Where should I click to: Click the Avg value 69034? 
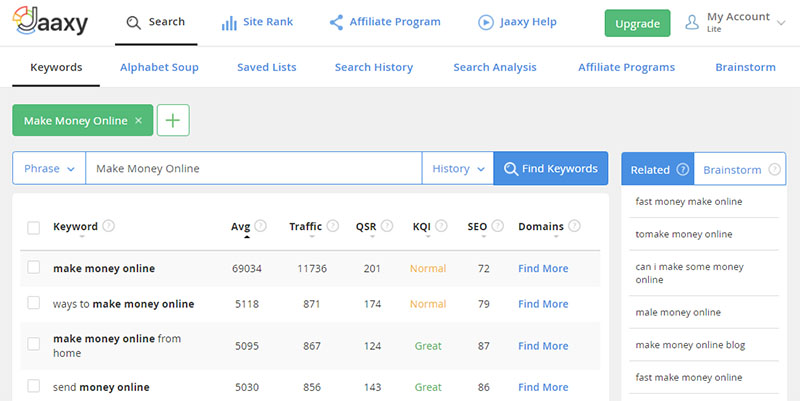(x=247, y=268)
